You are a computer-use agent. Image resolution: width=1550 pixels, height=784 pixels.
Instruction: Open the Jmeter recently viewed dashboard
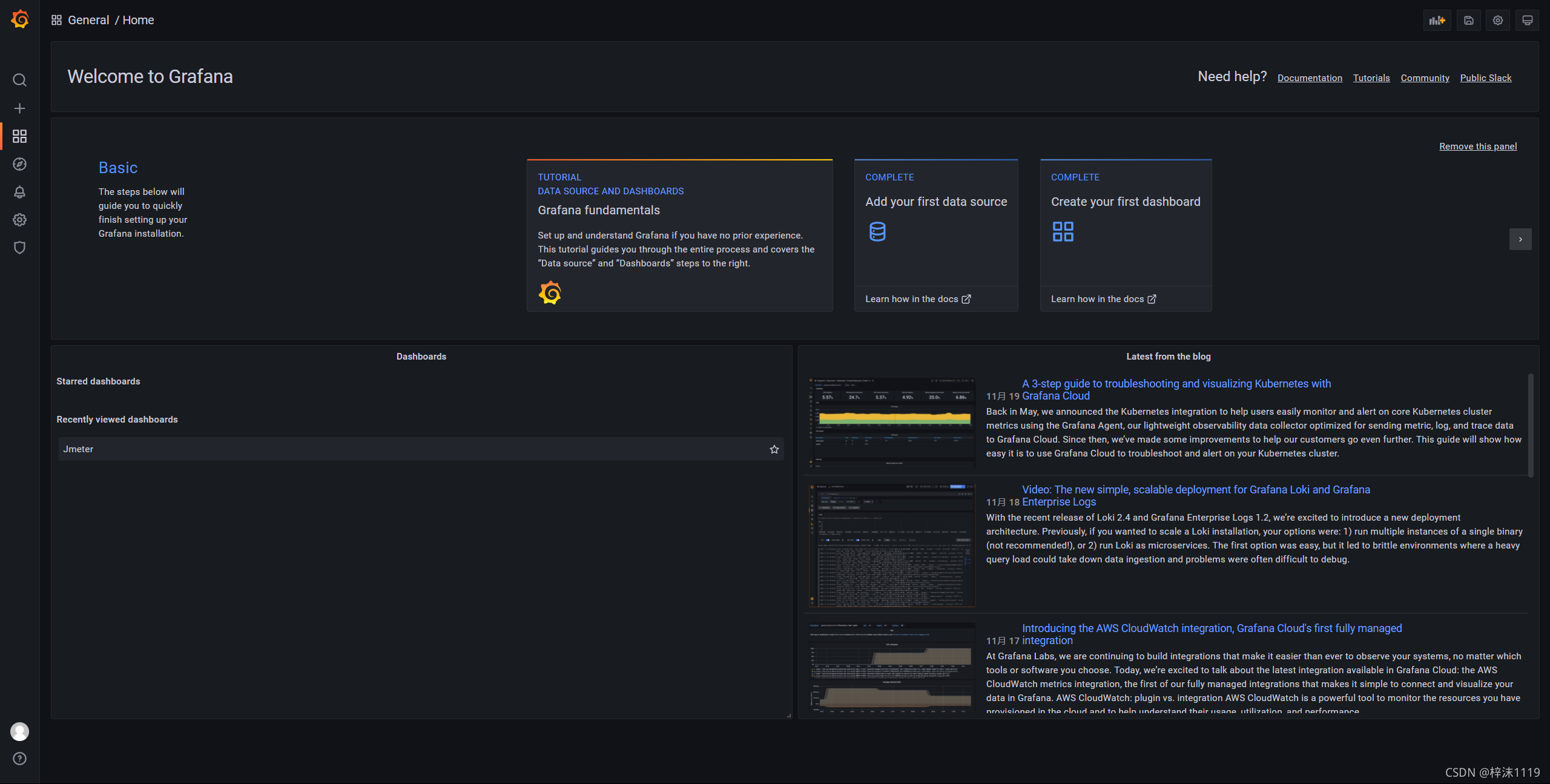point(421,449)
